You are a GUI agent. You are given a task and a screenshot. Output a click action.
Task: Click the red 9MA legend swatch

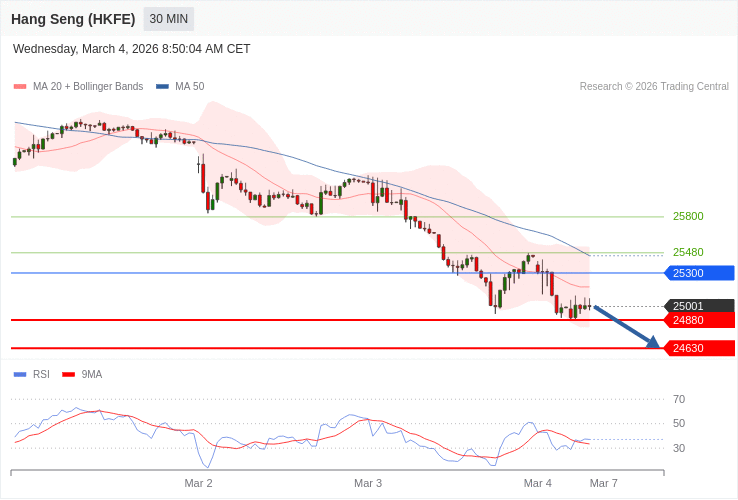pos(68,375)
